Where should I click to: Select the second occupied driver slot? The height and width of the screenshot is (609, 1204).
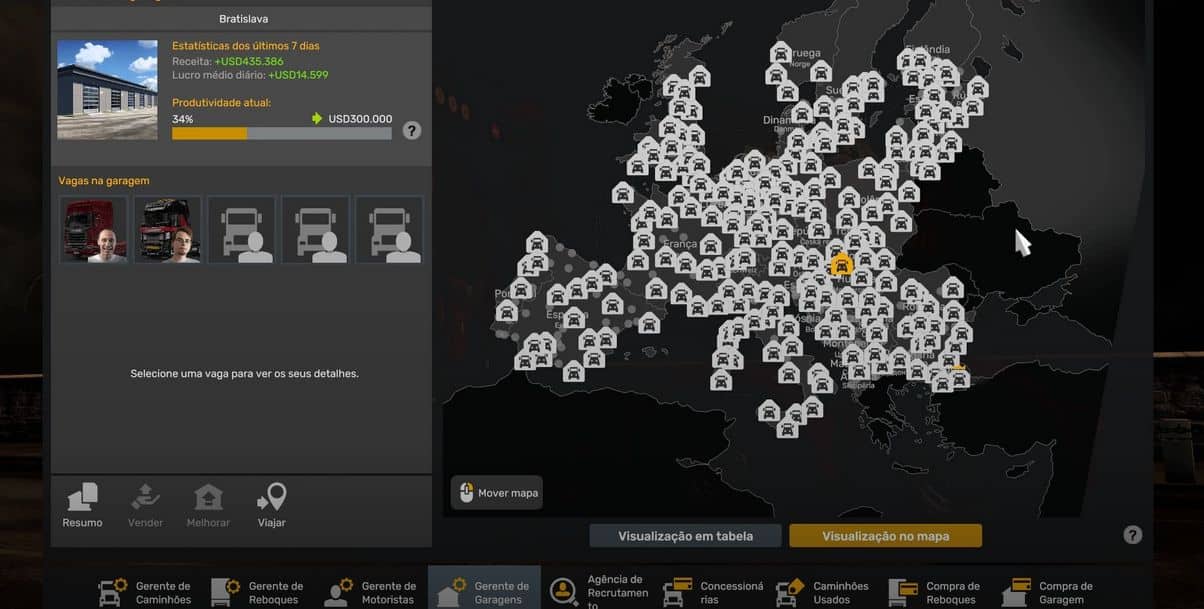[x=168, y=229]
